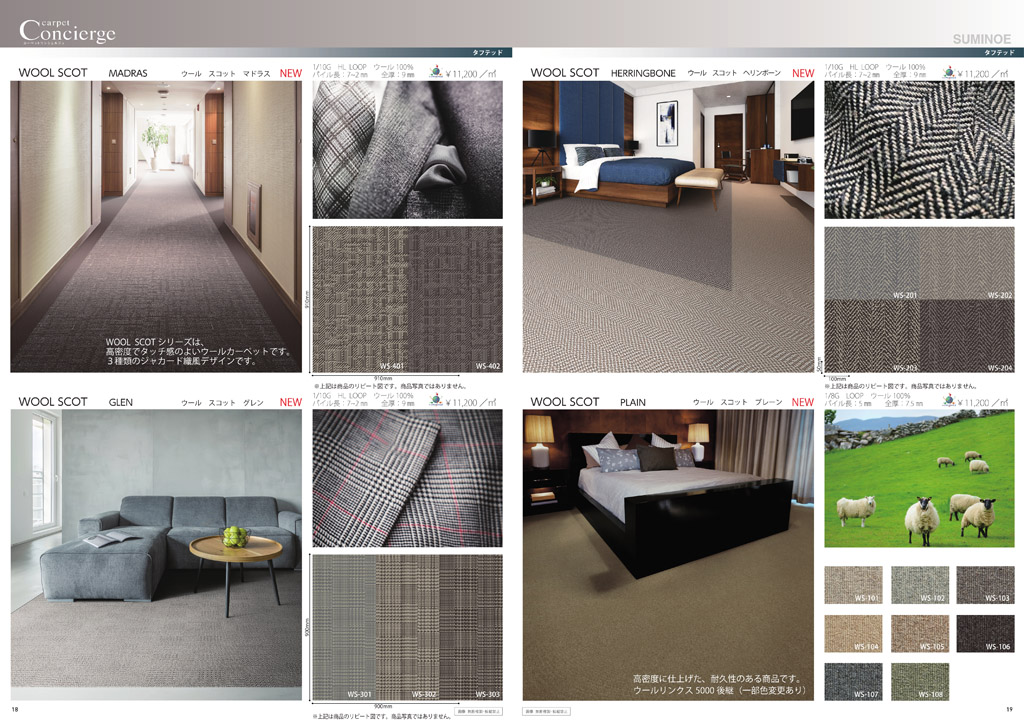Click the red NEW label for HERRINGBONE
This screenshot has height=724, width=1024.
[x=803, y=73]
